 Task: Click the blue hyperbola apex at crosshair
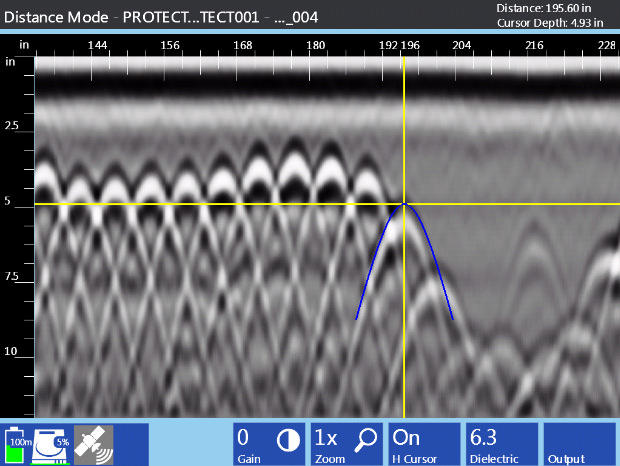pos(404,204)
